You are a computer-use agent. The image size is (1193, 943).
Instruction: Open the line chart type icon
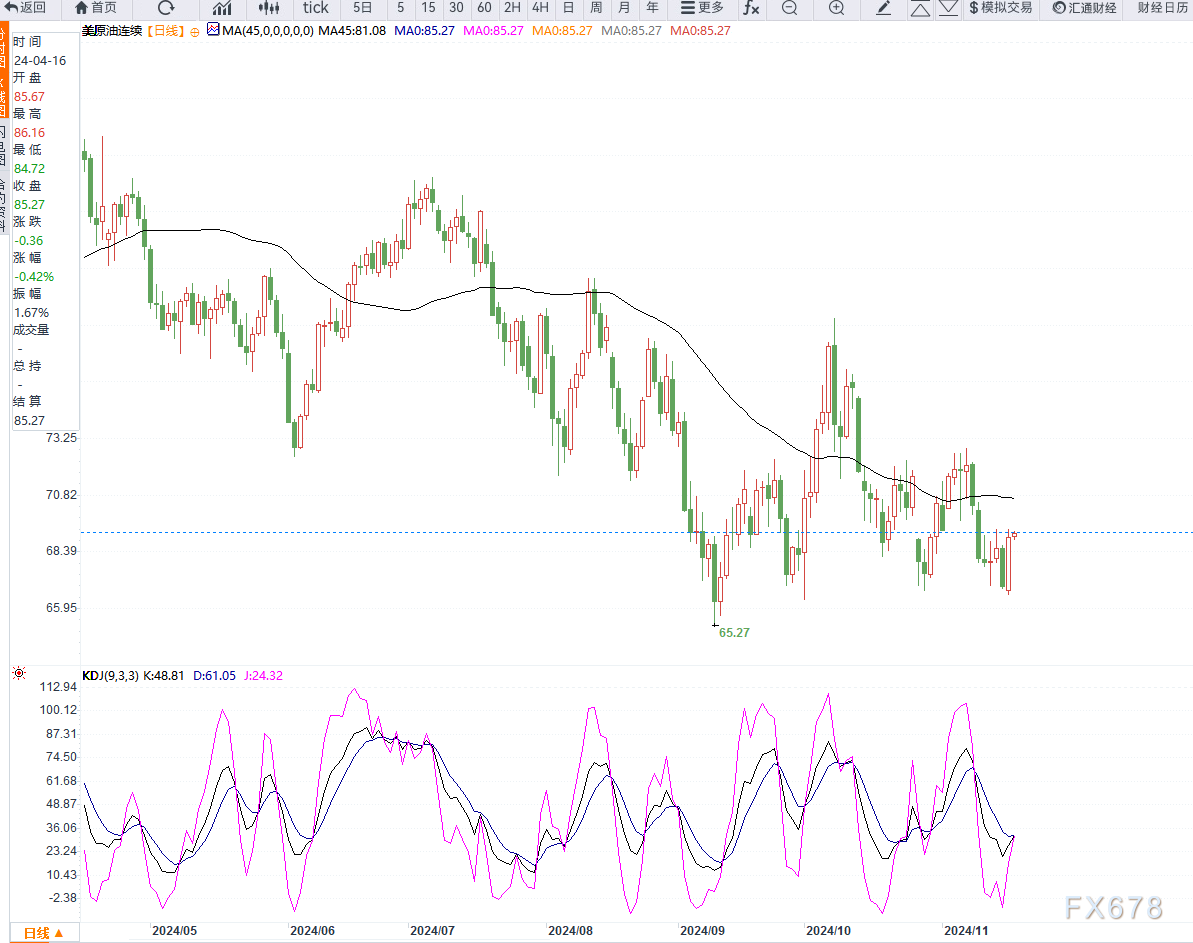click(221, 8)
